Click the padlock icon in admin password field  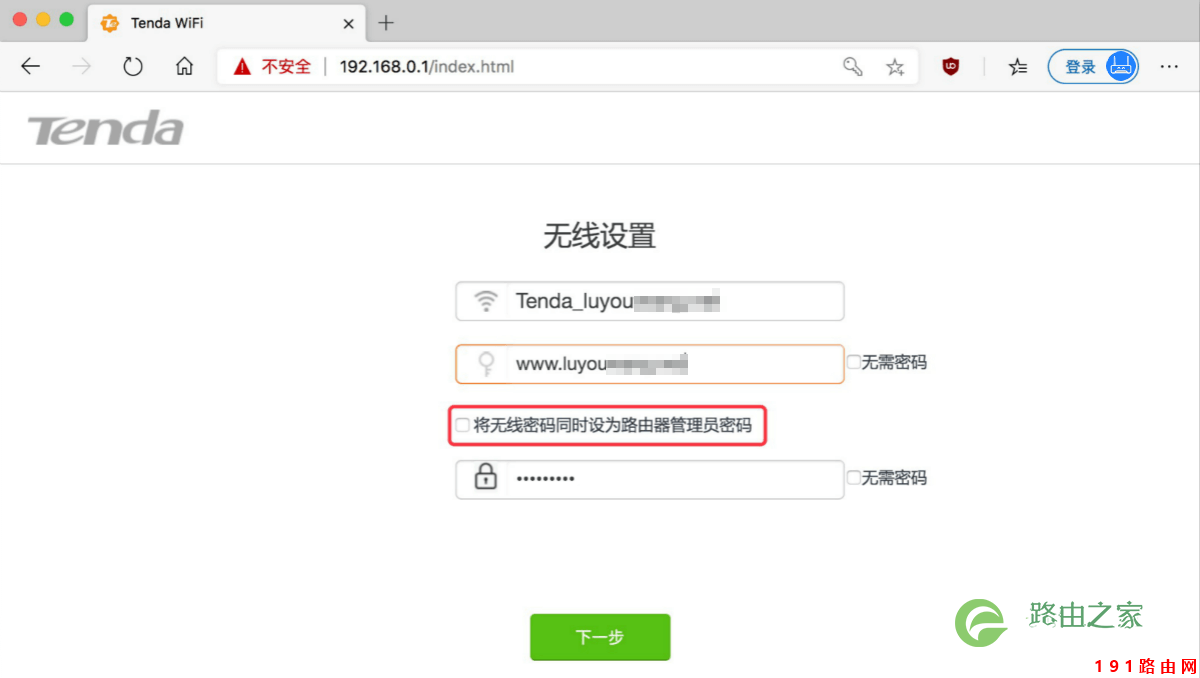click(486, 478)
